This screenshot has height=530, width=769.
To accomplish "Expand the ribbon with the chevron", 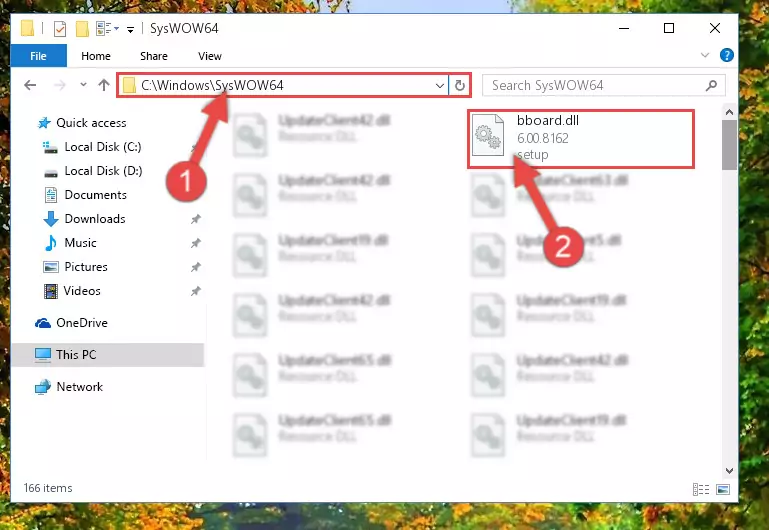I will (705, 55).
